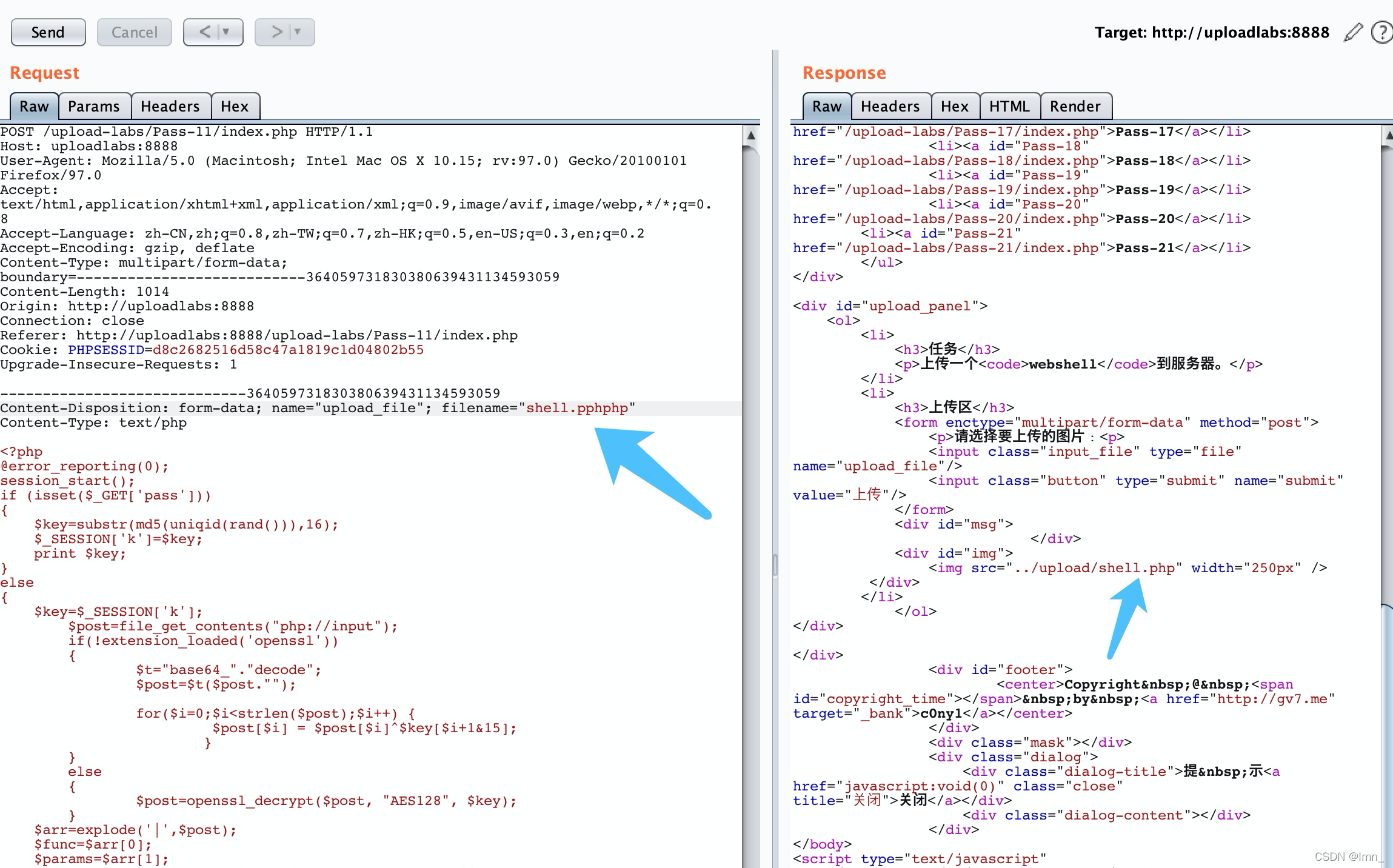This screenshot has width=1393, height=868.
Task: Go back with the previous-request arrow
Action: (x=205, y=32)
